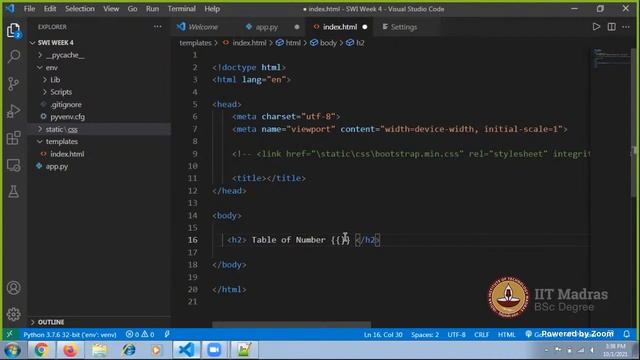Screen dimensions: 640x360
Task: Split the editor to the right
Action: [x=611, y=27]
